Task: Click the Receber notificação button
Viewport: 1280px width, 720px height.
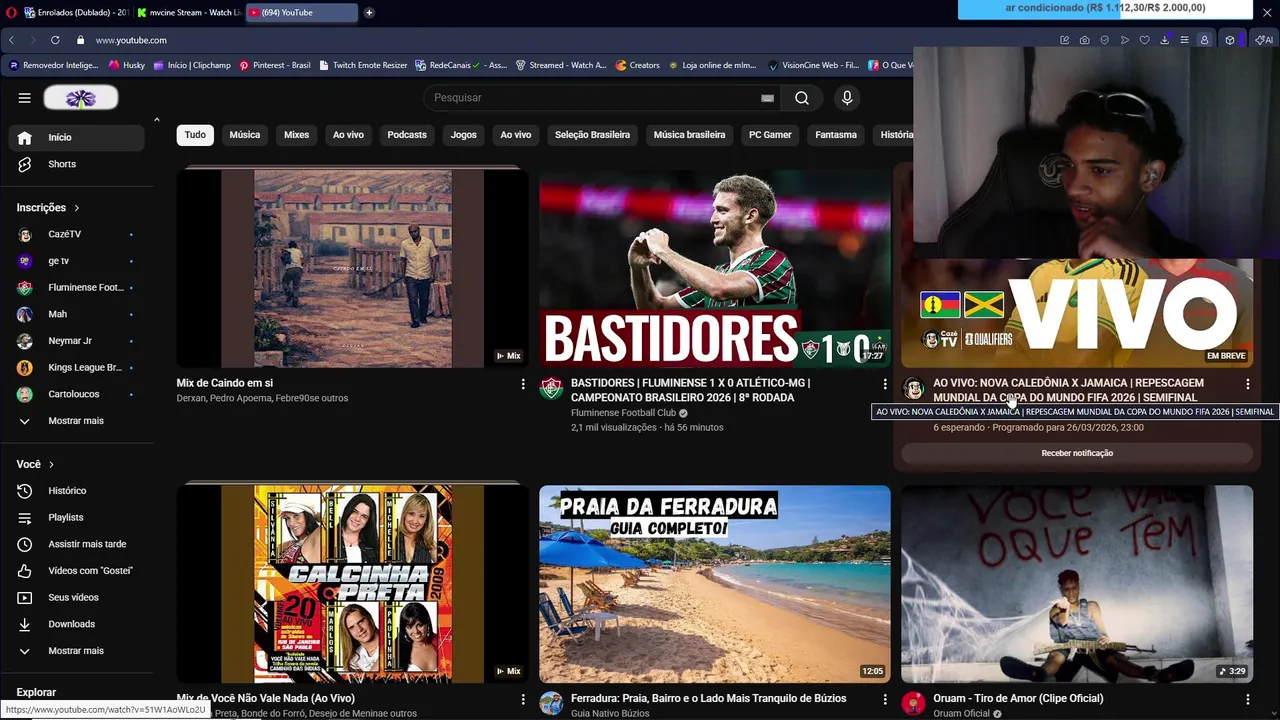Action: pos(1077,453)
